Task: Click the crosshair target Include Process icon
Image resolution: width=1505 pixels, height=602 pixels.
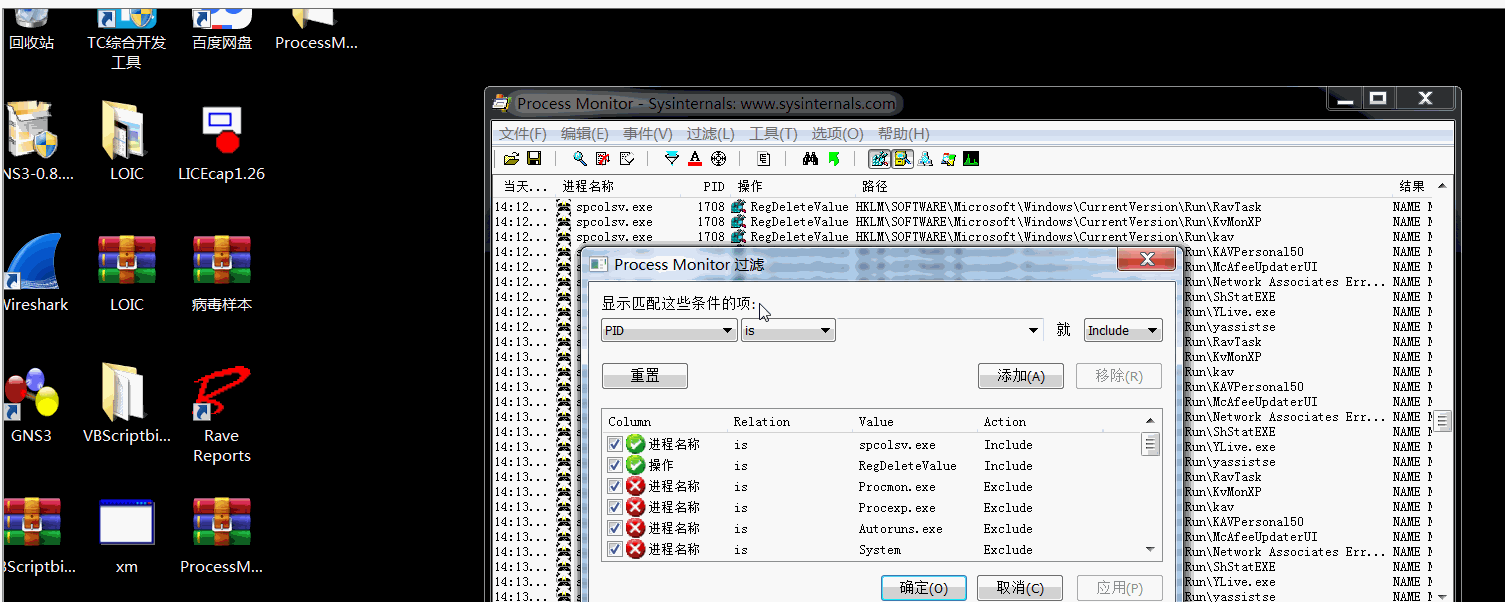Action: (718, 158)
